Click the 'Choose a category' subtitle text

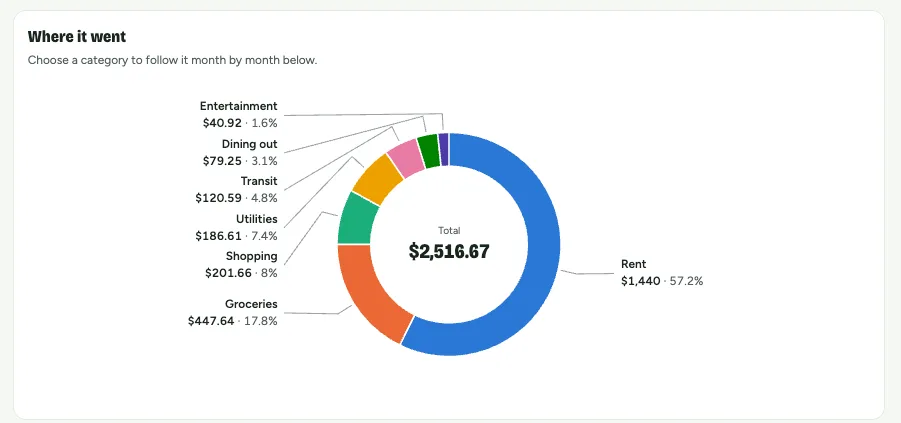point(172,60)
